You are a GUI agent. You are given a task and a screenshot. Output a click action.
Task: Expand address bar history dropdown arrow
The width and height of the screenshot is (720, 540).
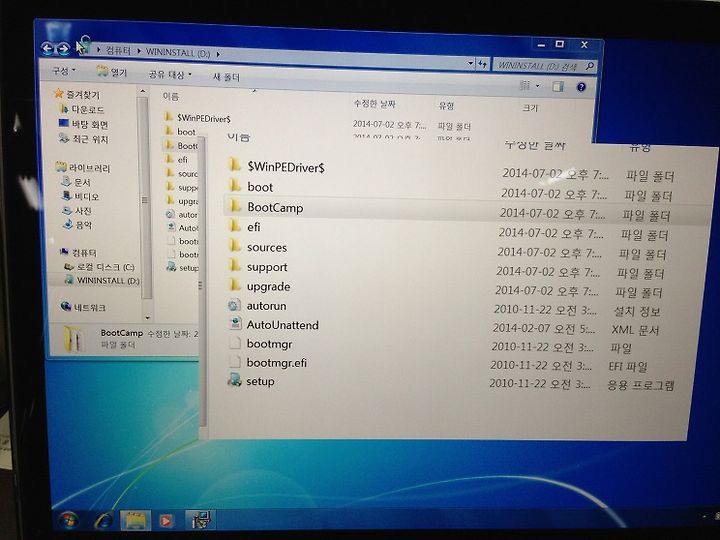[470, 63]
